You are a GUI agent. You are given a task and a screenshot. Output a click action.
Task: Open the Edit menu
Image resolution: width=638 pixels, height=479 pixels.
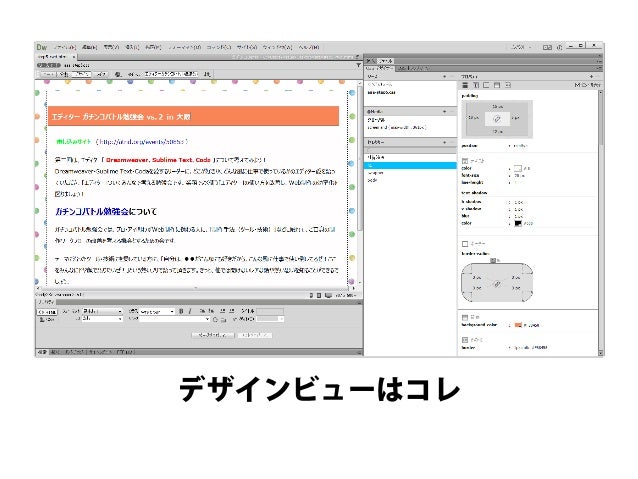pyautogui.click(x=90, y=47)
